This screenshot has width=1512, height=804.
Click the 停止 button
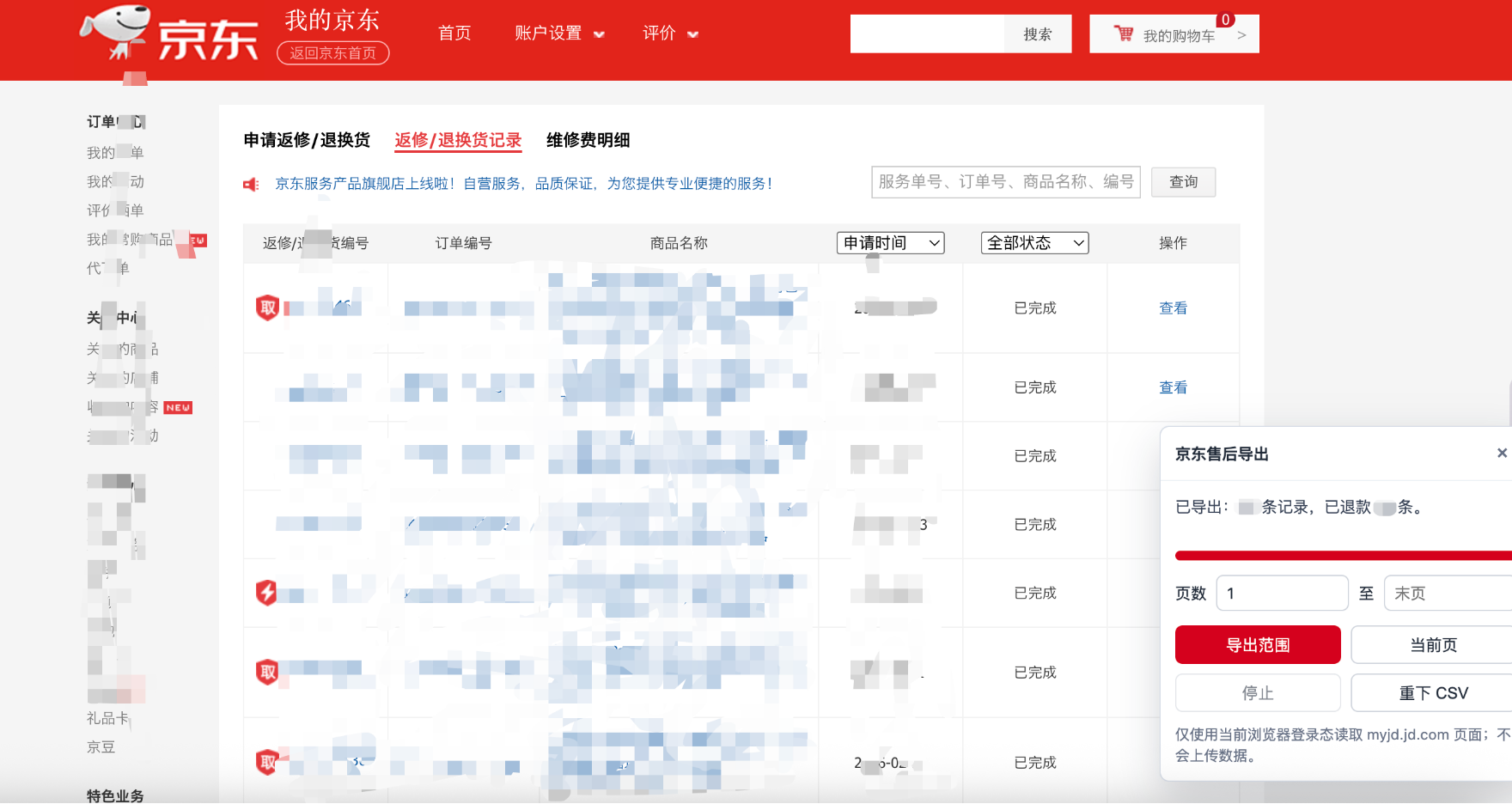click(1258, 693)
